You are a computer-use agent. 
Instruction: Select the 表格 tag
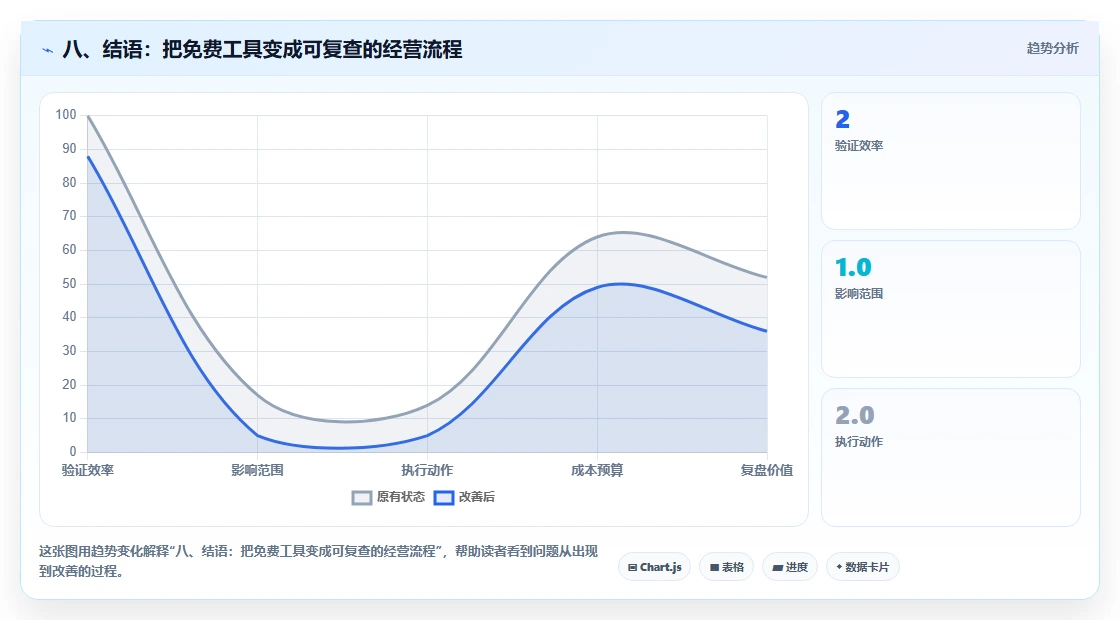point(726,567)
